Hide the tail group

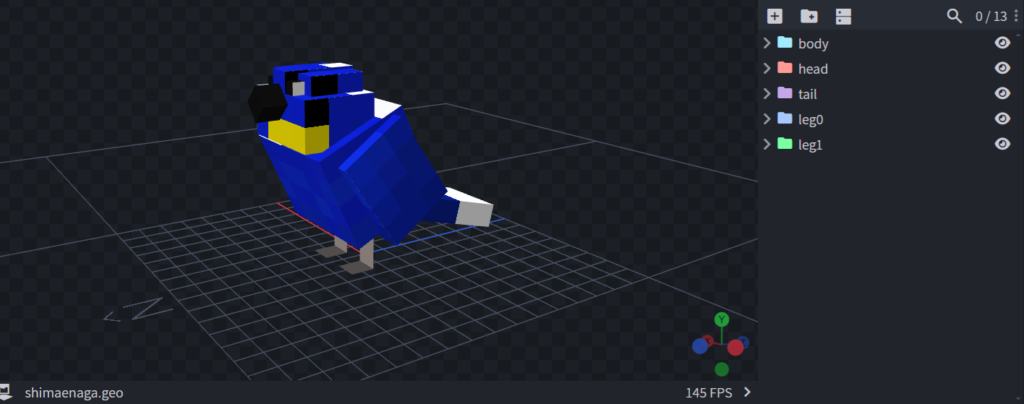1002,93
